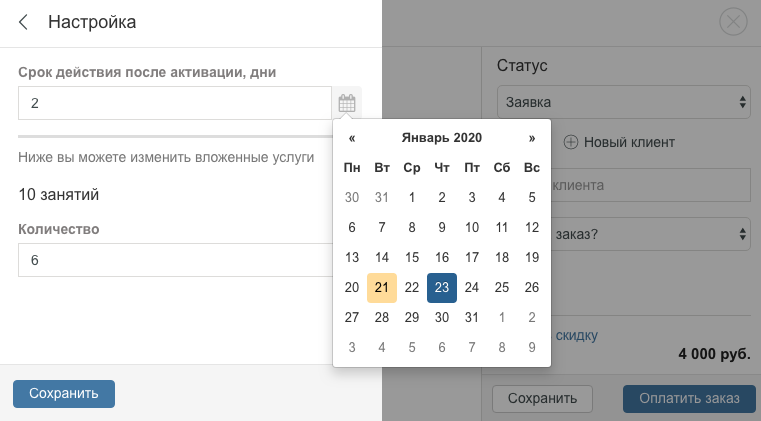This screenshot has height=421, width=761.
Task: Pick date 29 in the calendar
Action: (x=412, y=318)
